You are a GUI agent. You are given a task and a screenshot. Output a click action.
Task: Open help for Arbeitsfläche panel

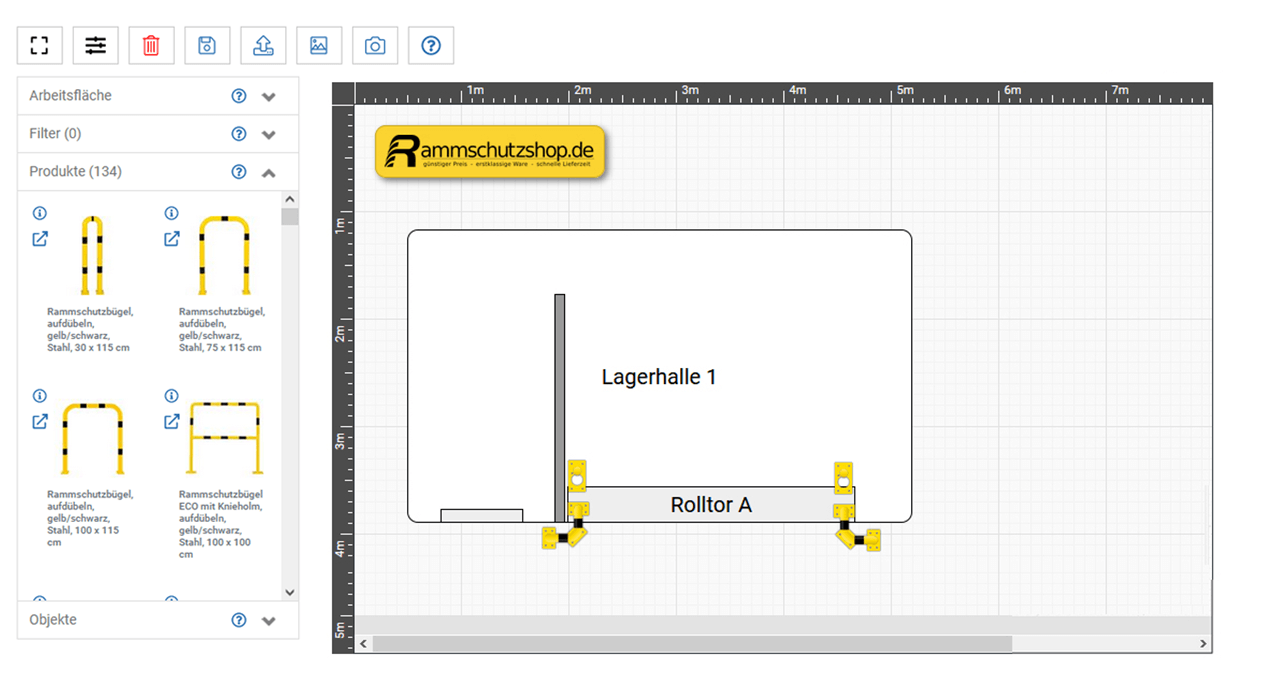coord(239,96)
